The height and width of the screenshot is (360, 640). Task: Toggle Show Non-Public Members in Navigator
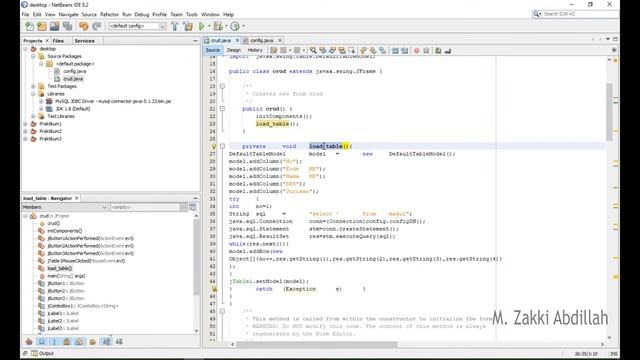[67, 342]
